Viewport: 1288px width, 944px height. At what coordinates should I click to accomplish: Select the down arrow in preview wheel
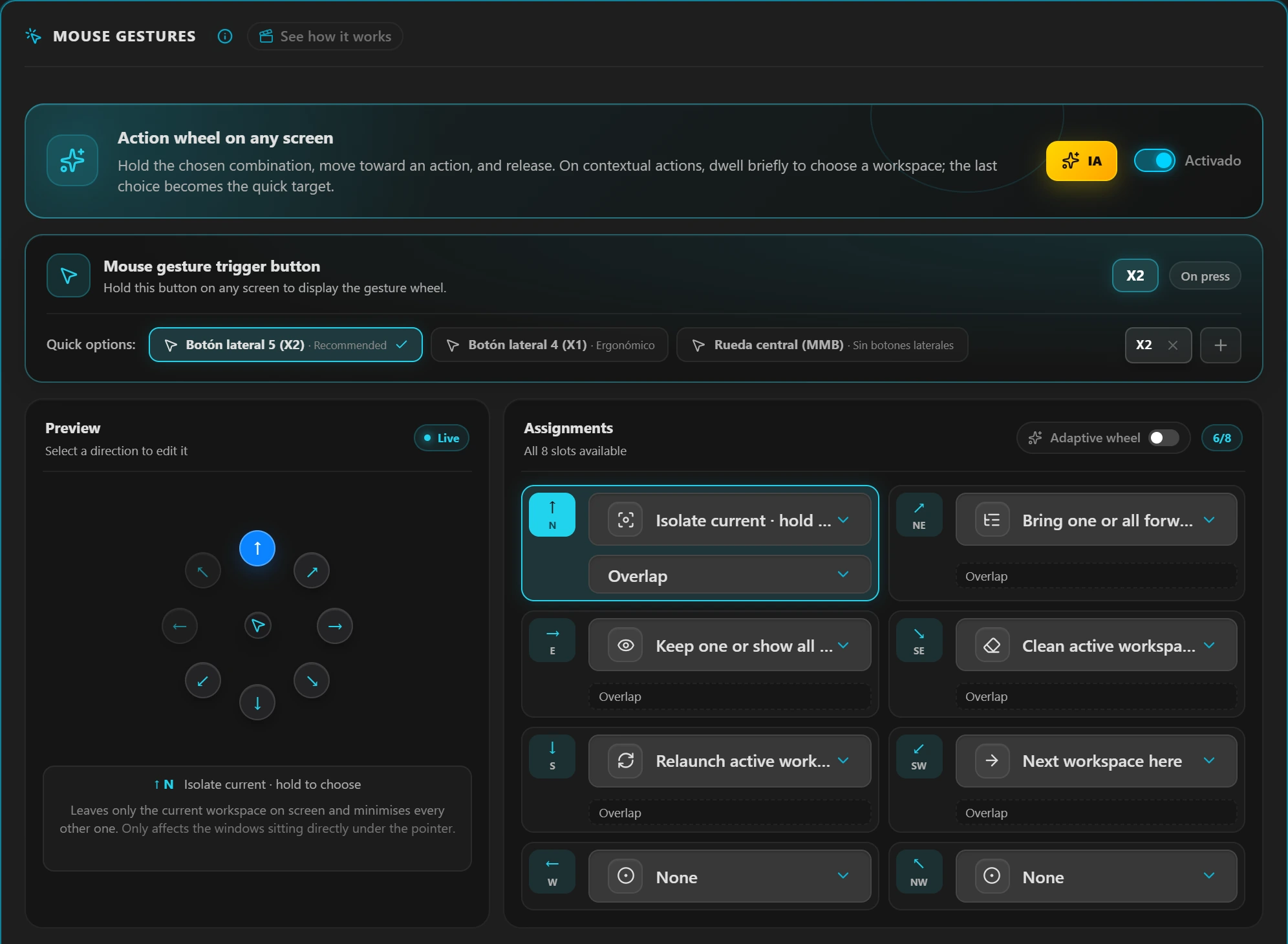pyautogui.click(x=257, y=703)
